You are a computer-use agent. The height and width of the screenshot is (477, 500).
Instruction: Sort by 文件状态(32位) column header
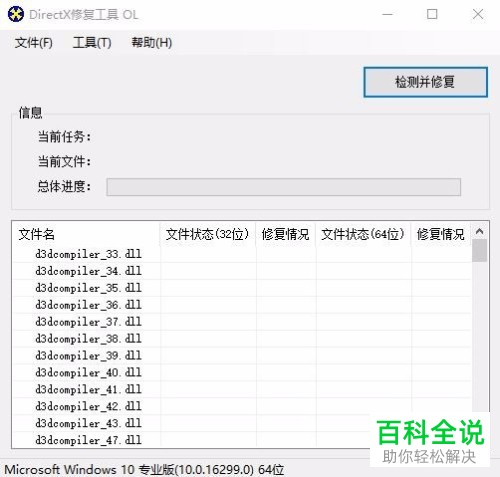tap(208, 234)
